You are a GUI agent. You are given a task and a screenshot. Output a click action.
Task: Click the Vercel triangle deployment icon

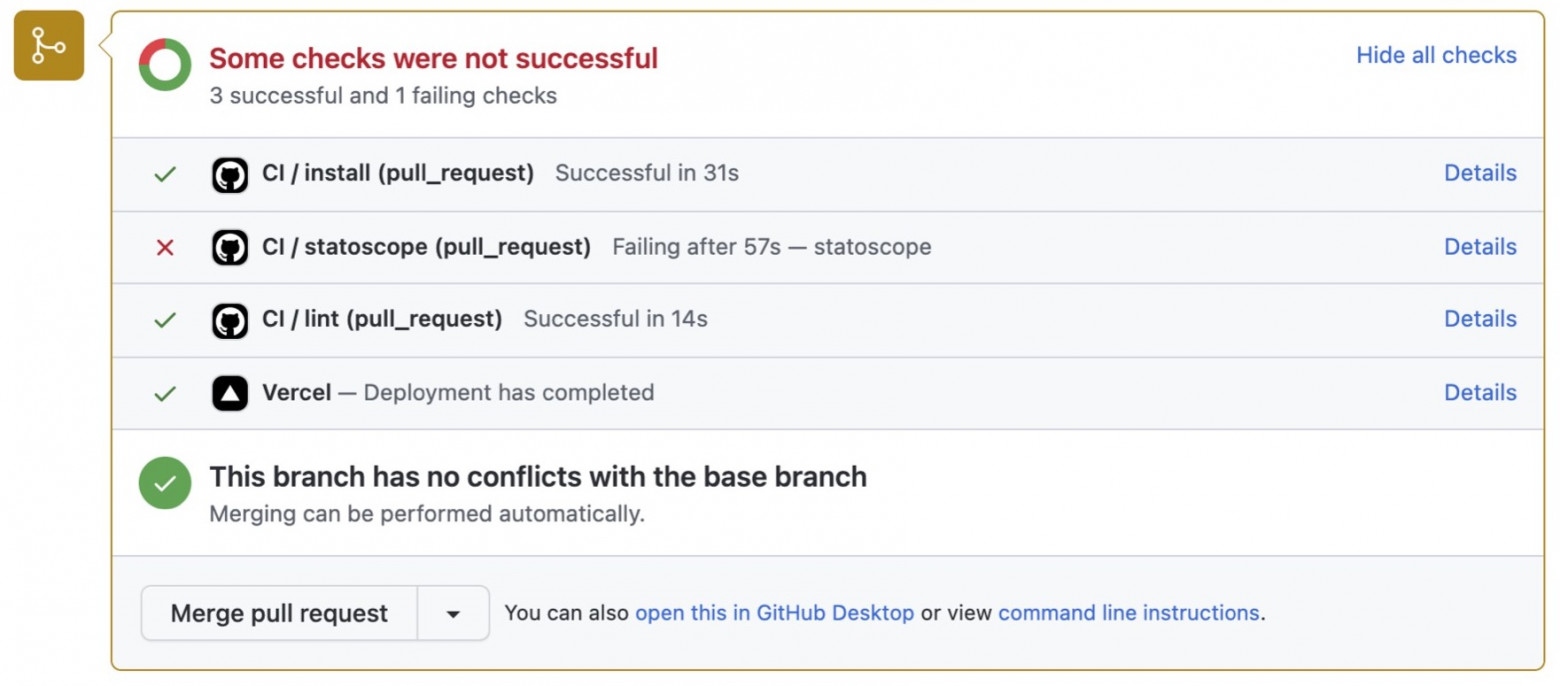[230, 392]
